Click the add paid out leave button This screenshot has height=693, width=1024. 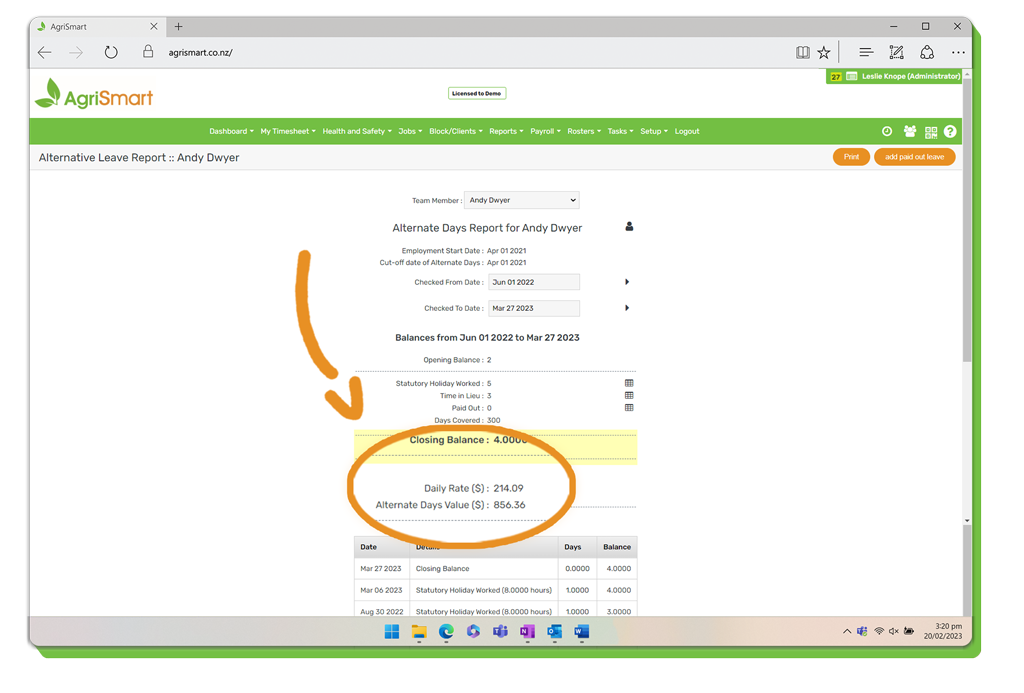click(x=914, y=157)
